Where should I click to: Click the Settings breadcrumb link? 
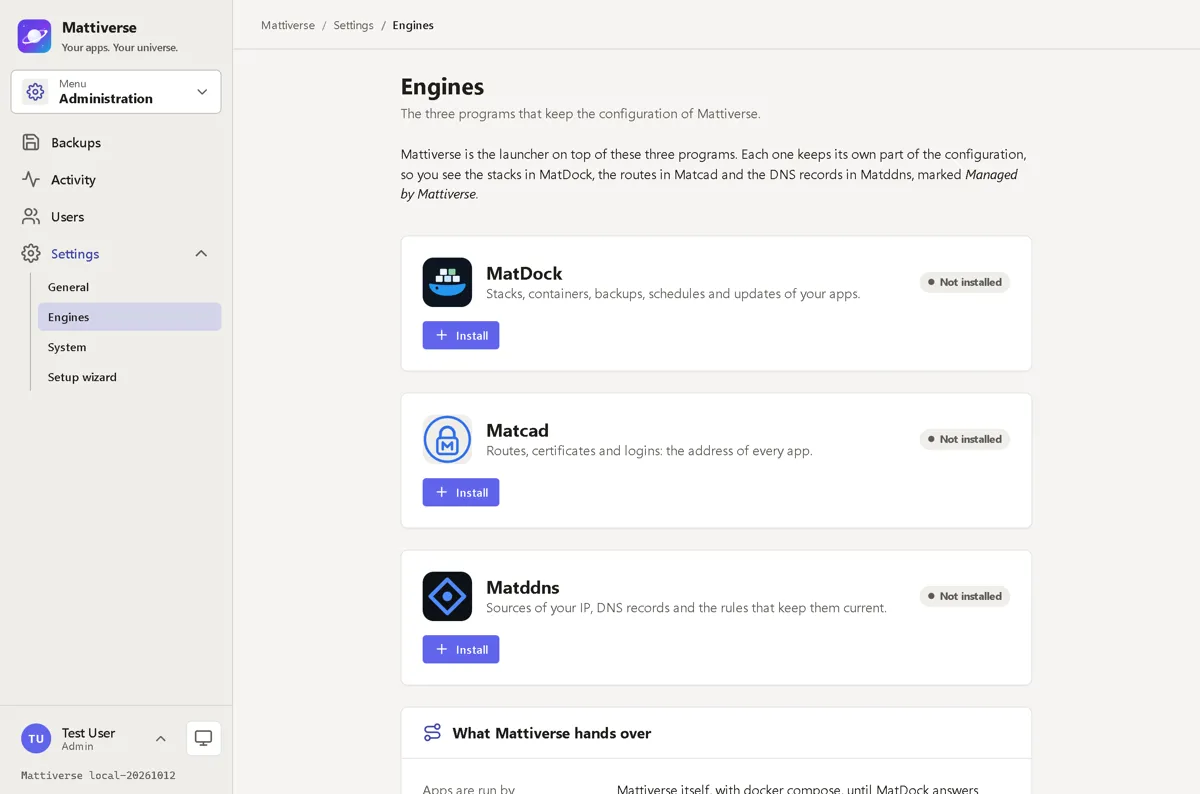(354, 25)
